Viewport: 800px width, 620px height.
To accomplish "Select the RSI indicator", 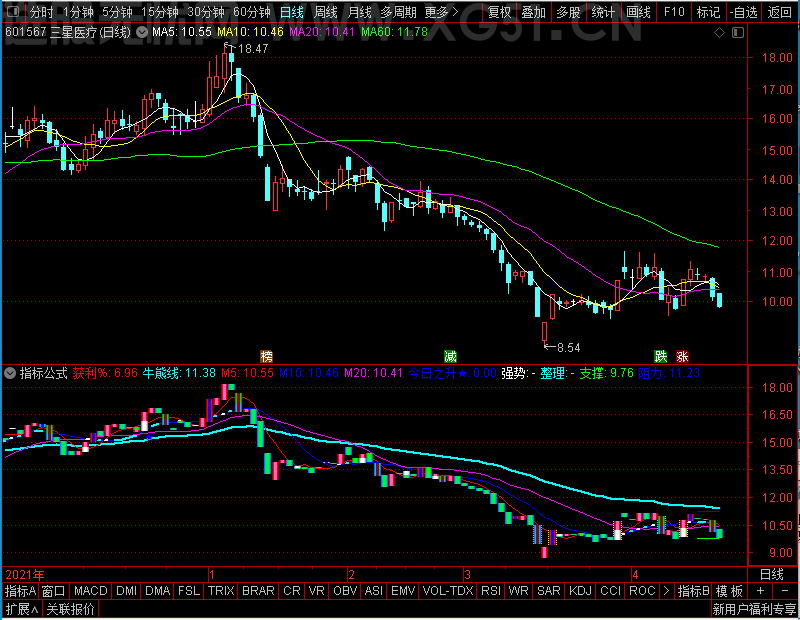I will (491, 590).
